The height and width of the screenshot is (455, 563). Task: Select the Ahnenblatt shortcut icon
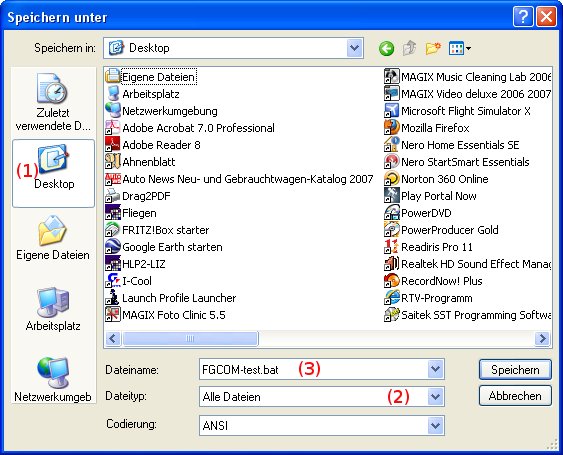pos(112,162)
